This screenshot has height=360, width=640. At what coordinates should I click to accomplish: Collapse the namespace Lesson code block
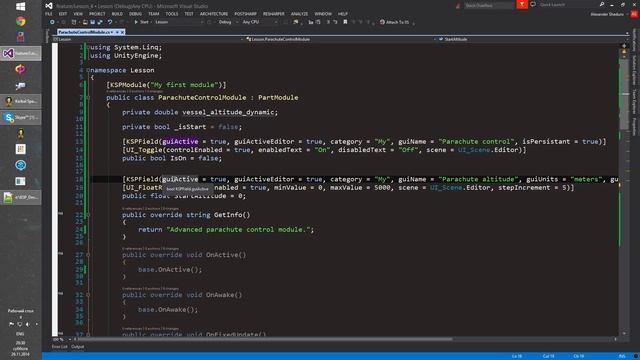[88, 70]
